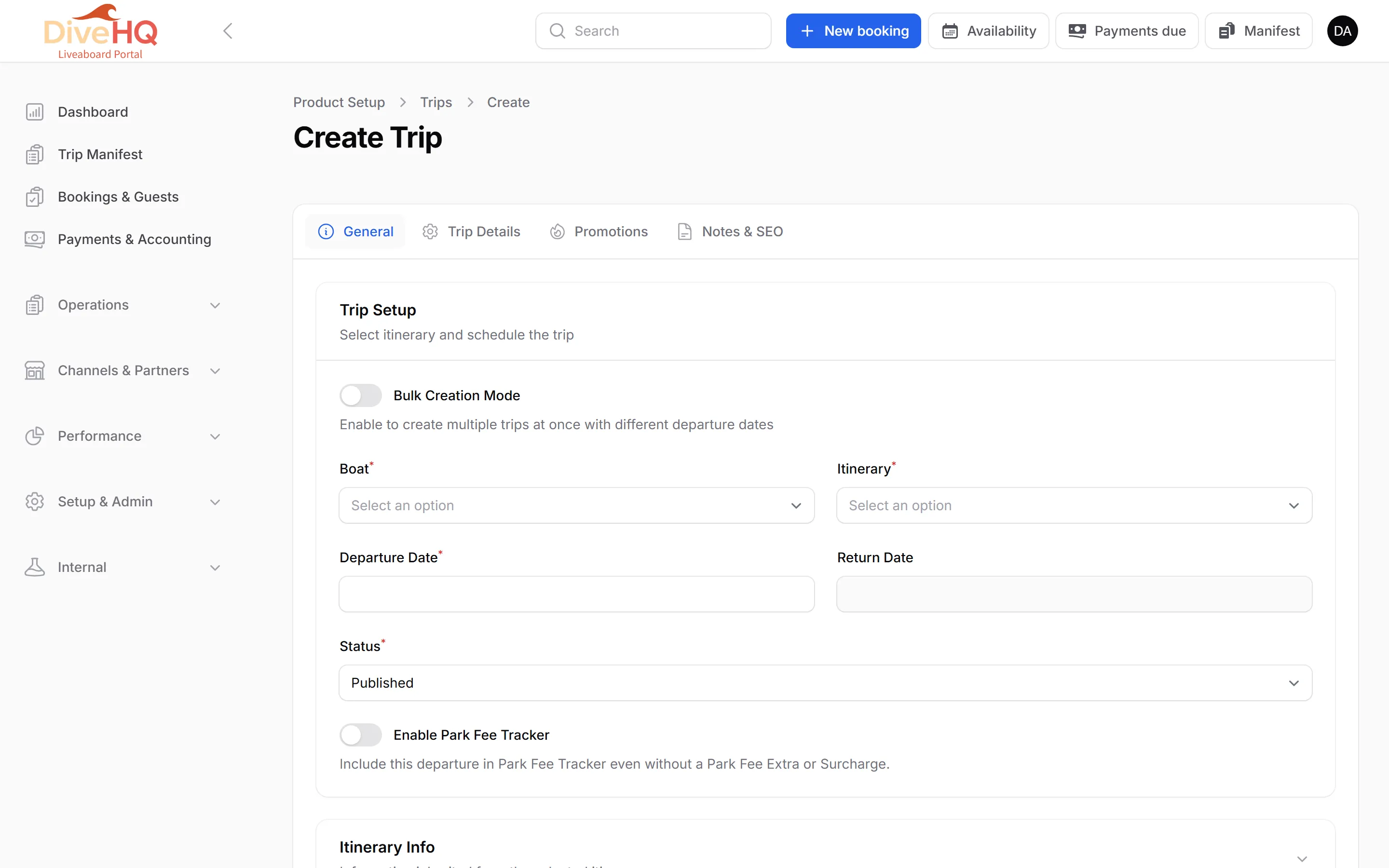Click the New booking button

coord(853,31)
